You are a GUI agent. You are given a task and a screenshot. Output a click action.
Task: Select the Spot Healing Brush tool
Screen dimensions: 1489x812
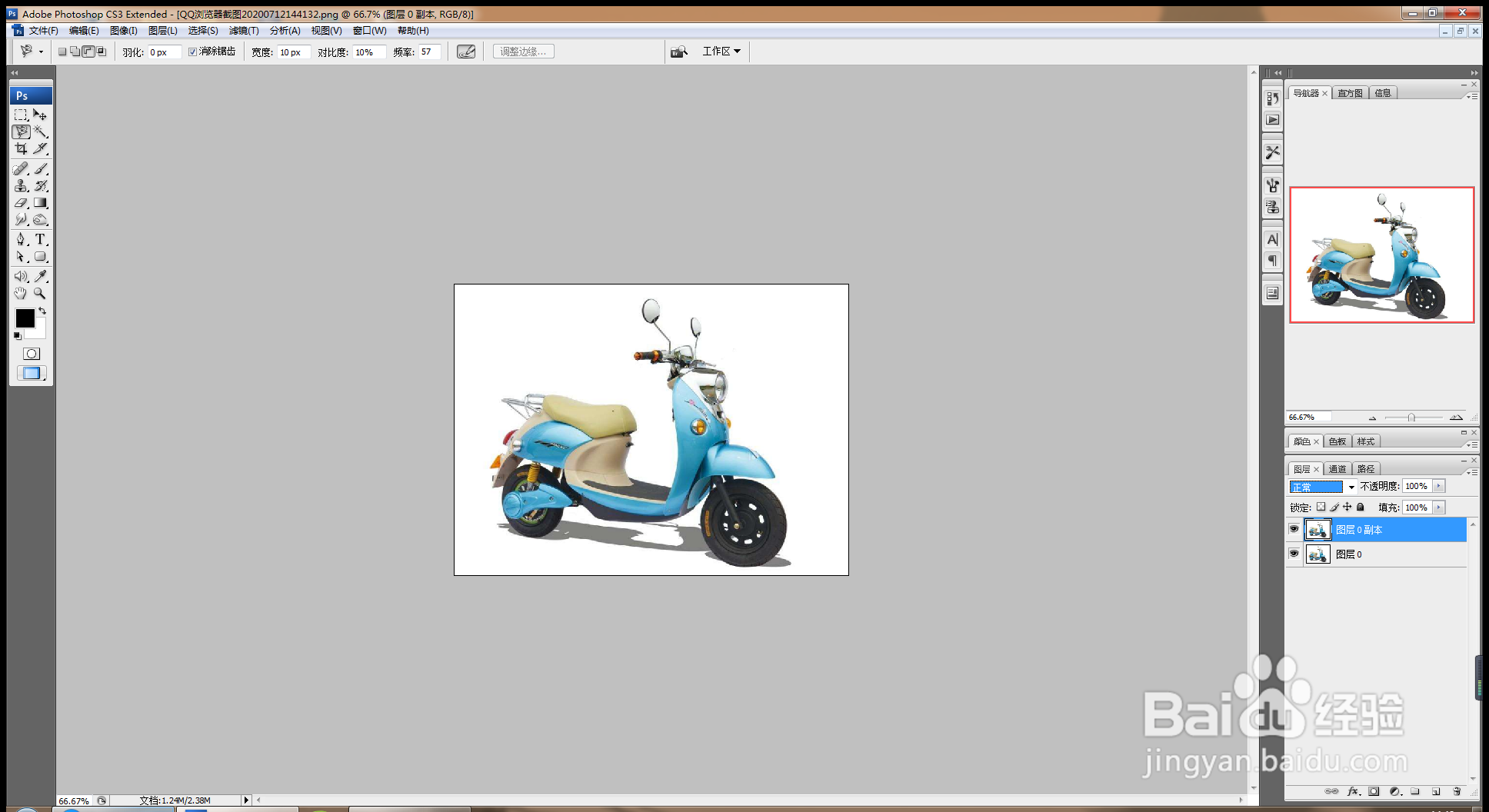21,168
